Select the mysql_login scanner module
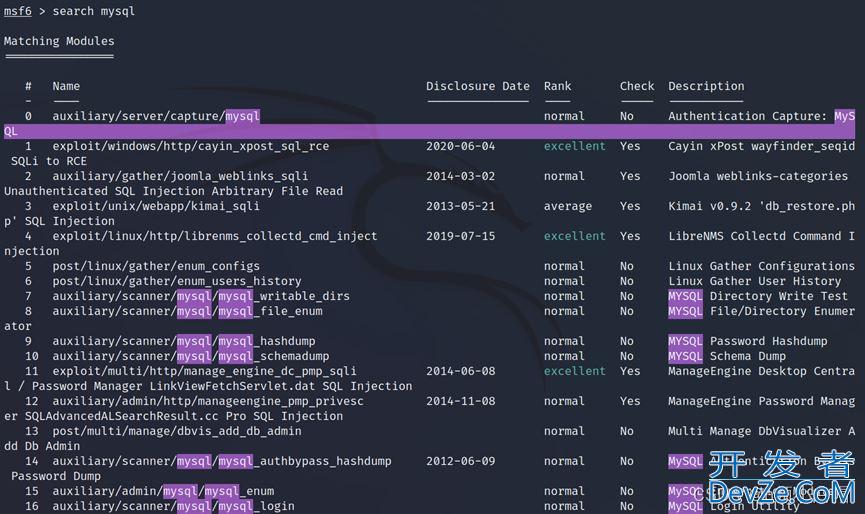Image resolution: width=865 pixels, height=514 pixels. click(173, 506)
